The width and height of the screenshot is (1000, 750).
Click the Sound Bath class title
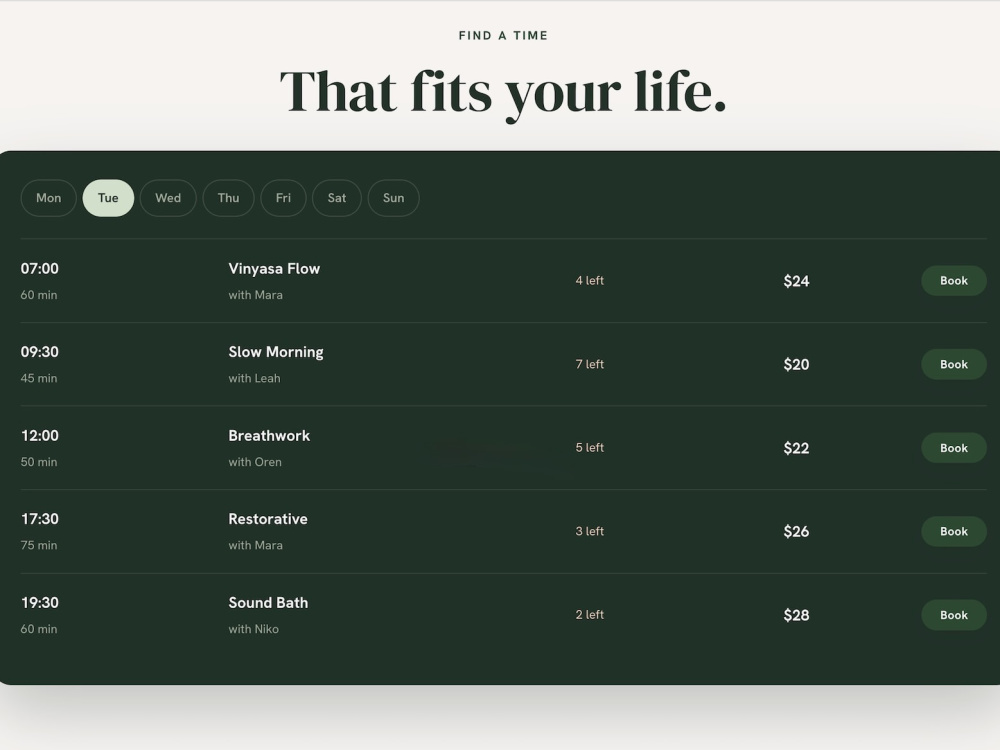tap(268, 603)
